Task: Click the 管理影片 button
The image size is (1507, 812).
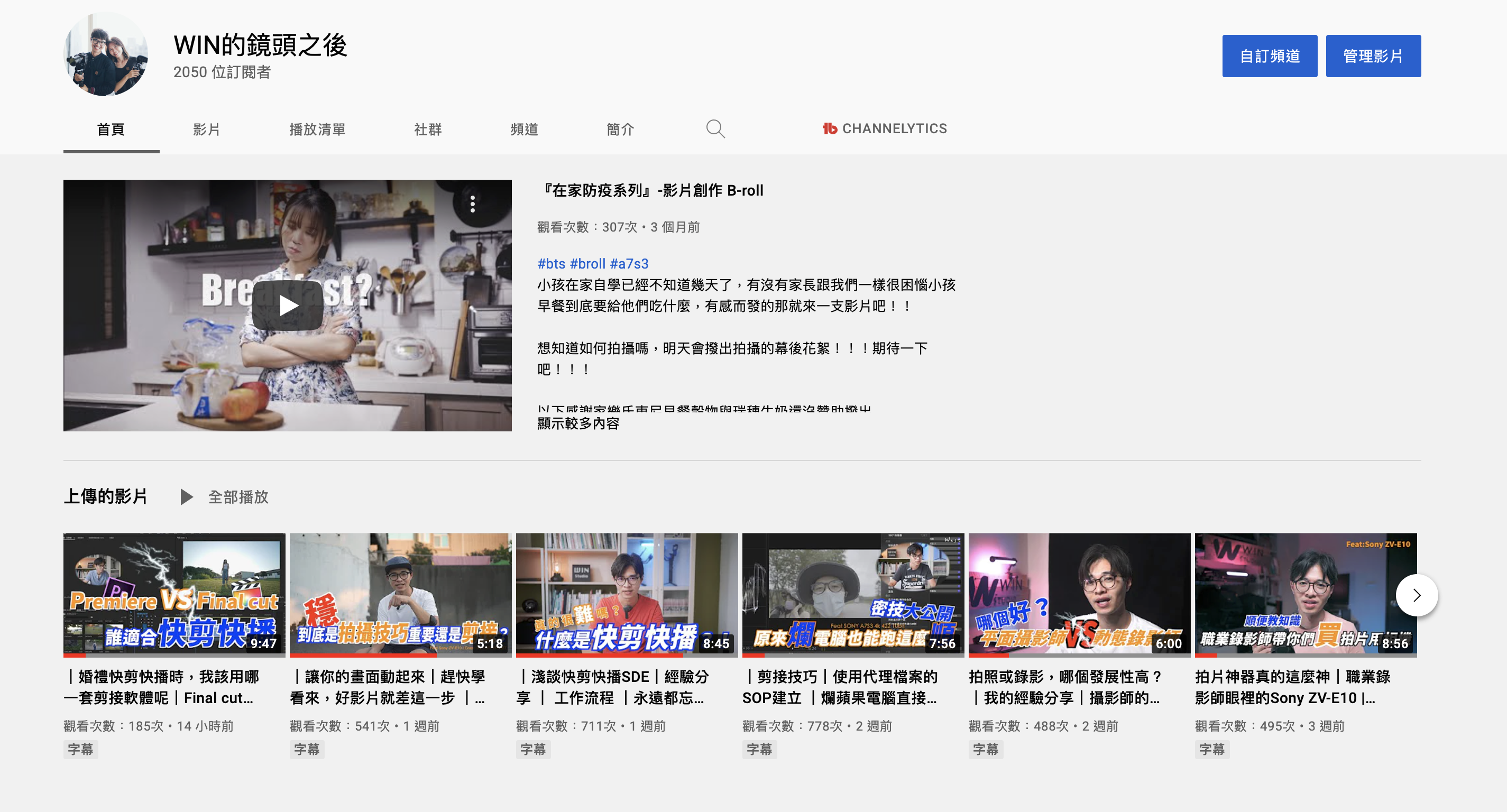Action: click(x=1374, y=56)
